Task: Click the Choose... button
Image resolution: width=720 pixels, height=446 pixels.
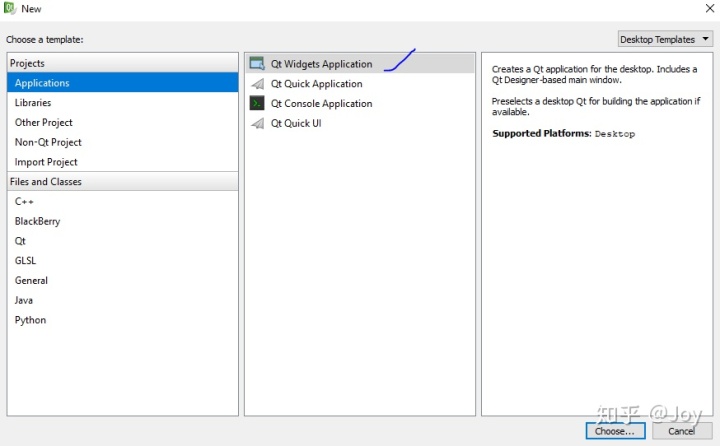Action: pos(615,431)
